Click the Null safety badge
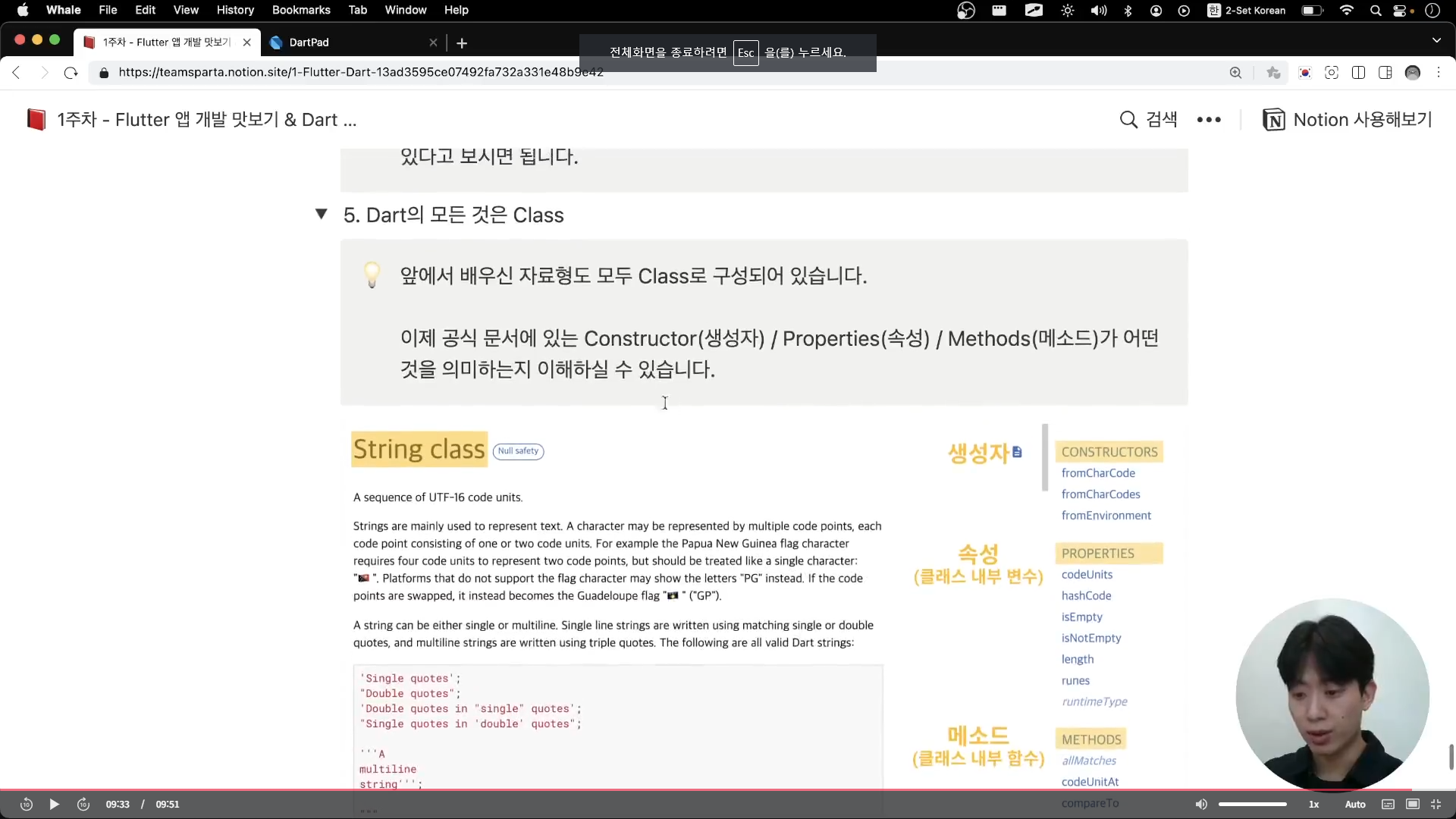The width and height of the screenshot is (1456, 819). pos(519,451)
